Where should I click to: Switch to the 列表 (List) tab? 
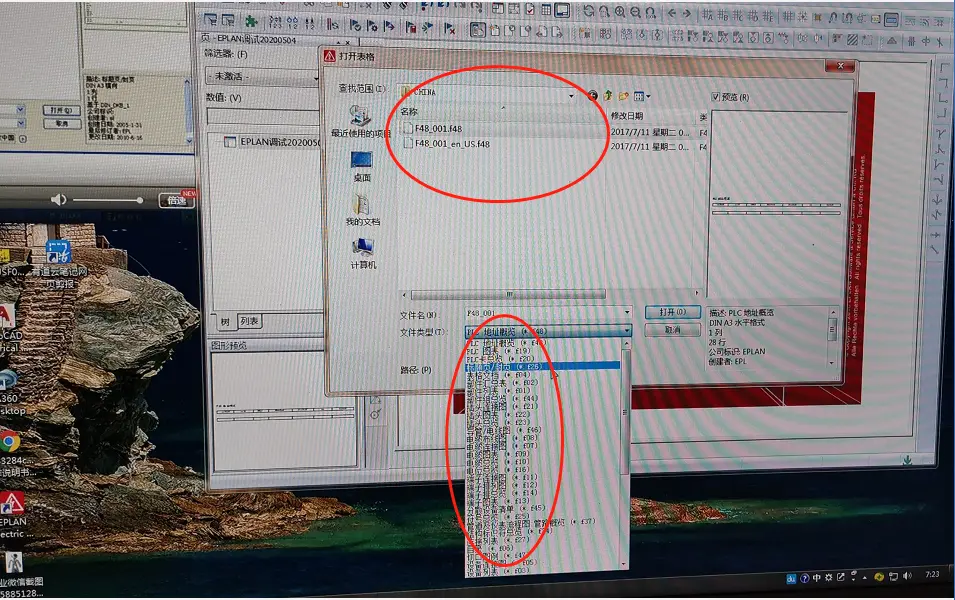tap(248, 321)
